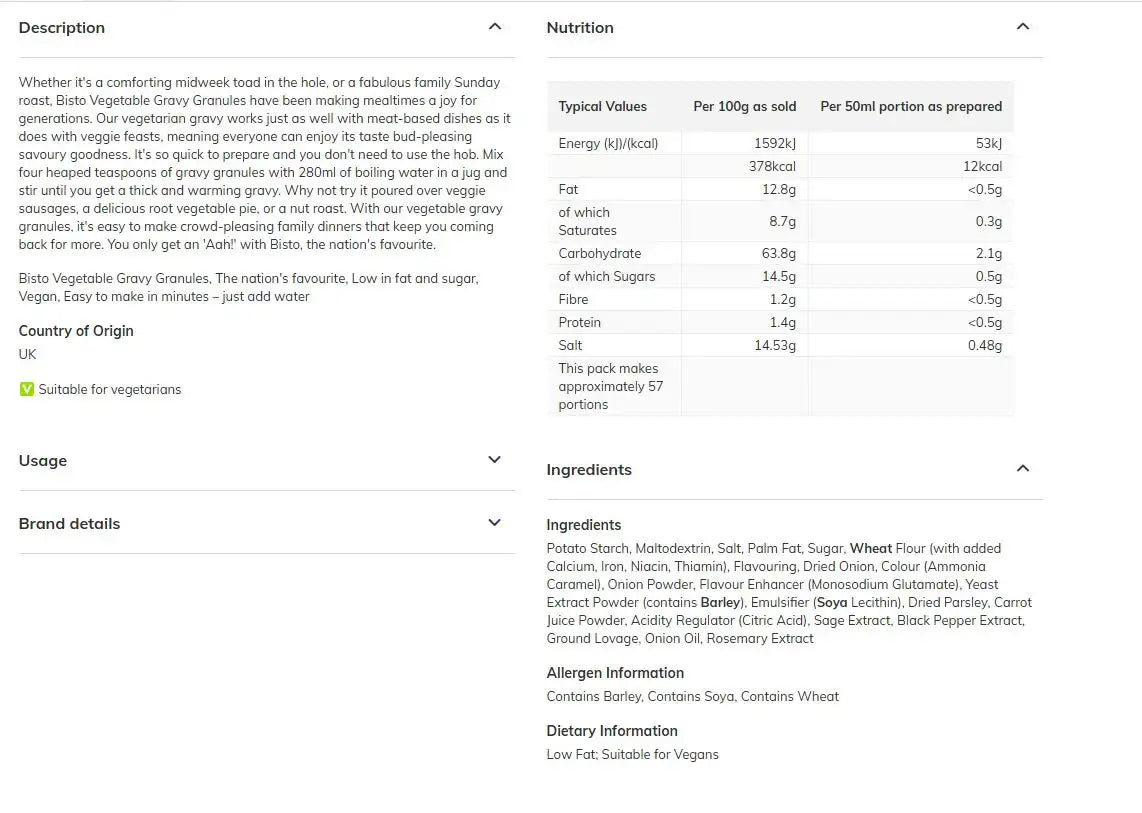Click the bold Soya allergen word
Viewport: 1142px width, 813px height.
pyautogui.click(x=832, y=602)
